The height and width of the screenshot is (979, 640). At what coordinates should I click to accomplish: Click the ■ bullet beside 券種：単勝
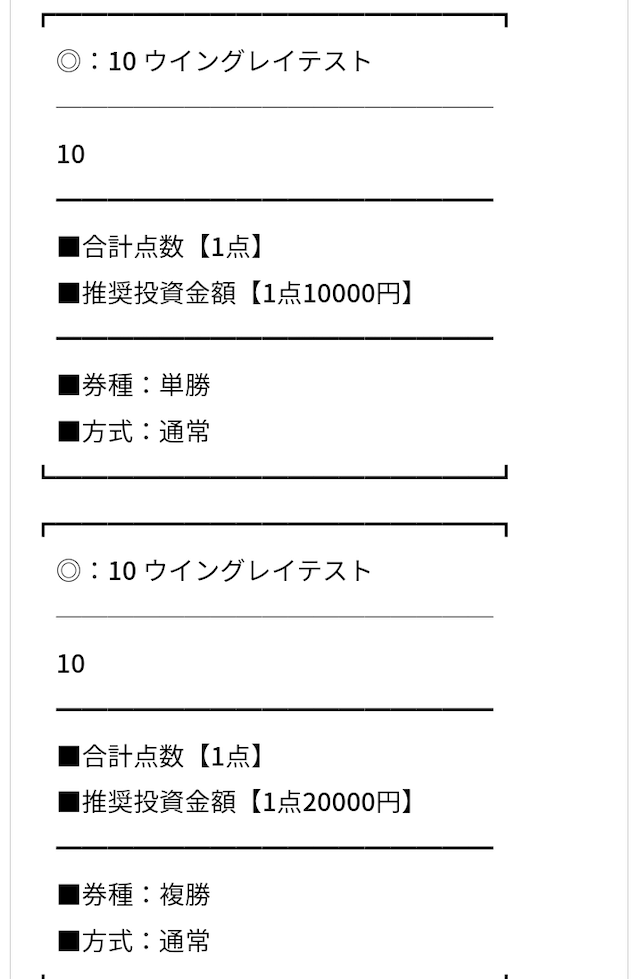[68, 385]
